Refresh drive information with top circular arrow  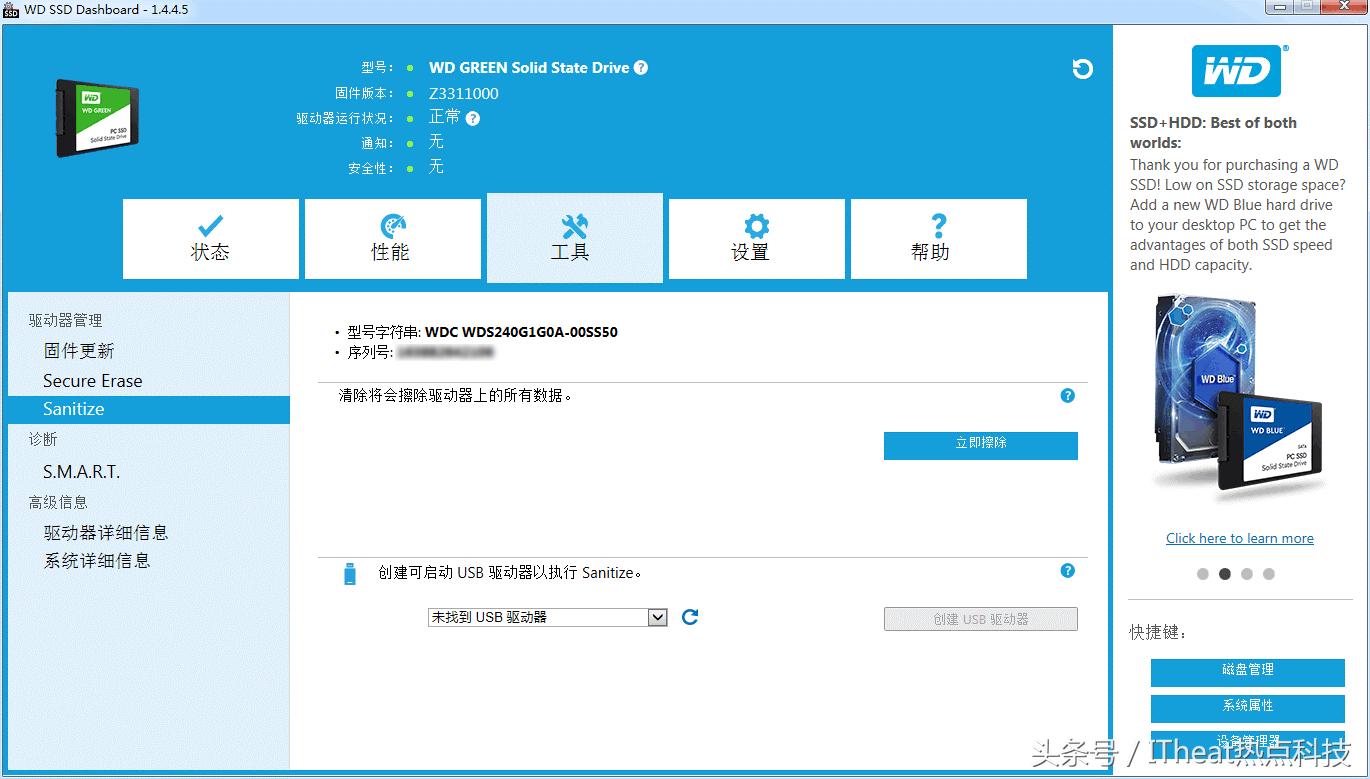tap(1083, 69)
